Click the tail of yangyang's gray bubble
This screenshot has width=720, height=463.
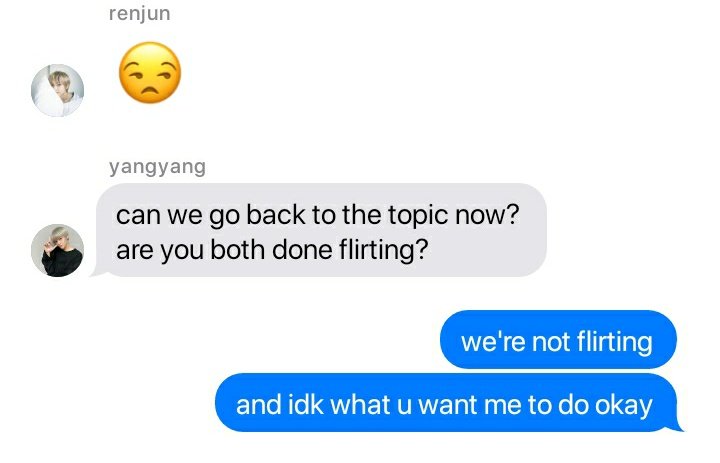tap(99, 271)
